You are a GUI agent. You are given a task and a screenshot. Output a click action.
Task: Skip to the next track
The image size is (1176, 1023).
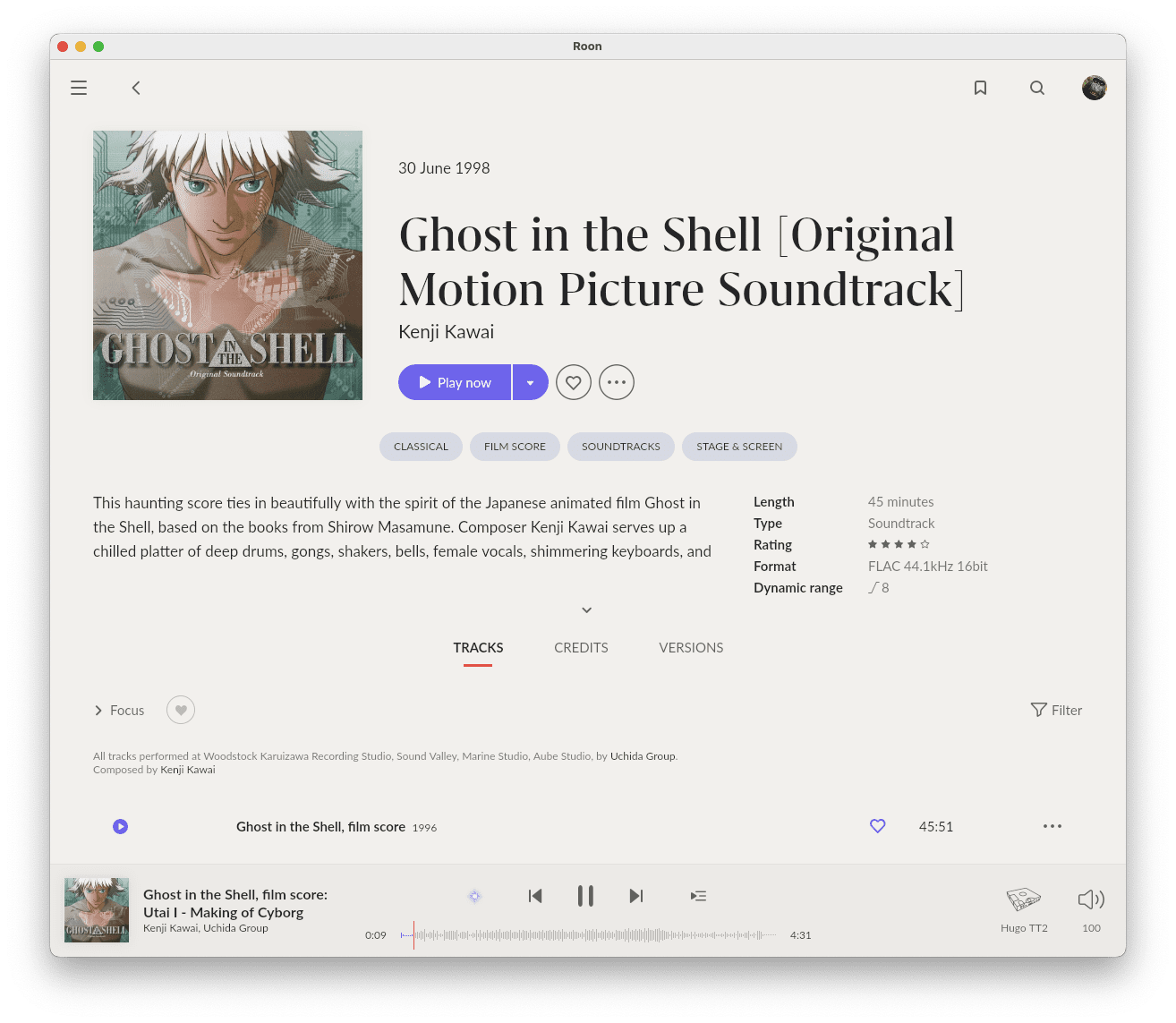[x=636, y=896]
